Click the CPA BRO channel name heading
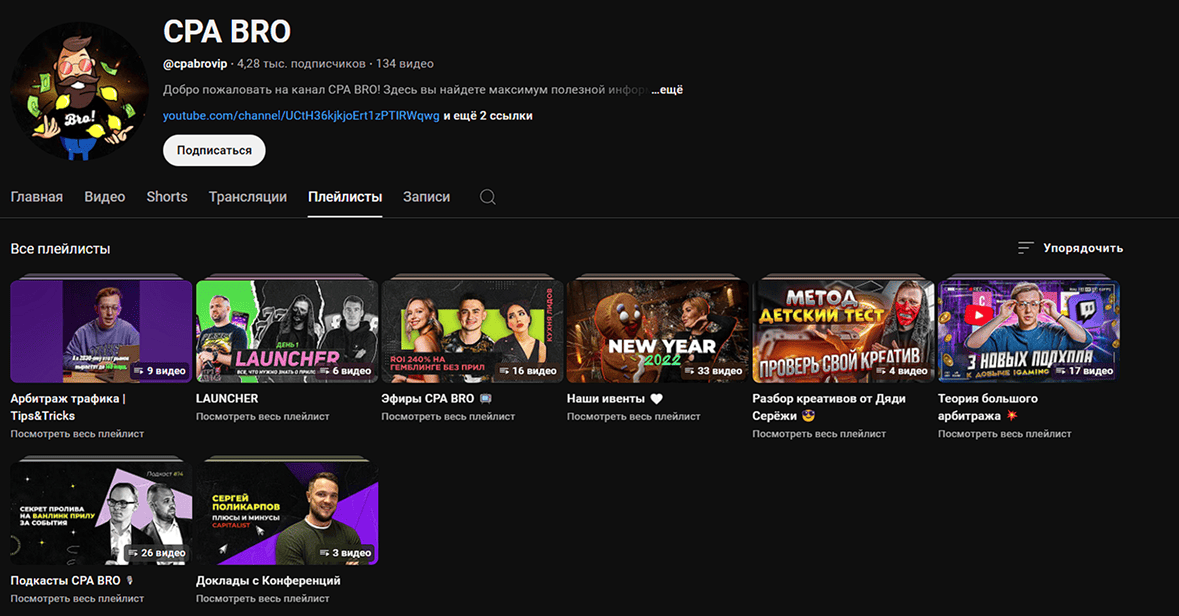Screen dimensions: 1179x616 point(227,32)
